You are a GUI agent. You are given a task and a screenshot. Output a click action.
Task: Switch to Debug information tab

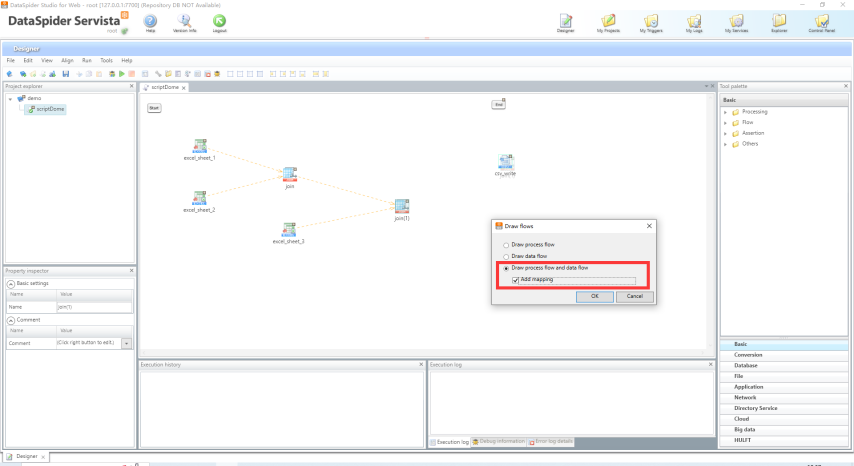(x=498, y=442)
